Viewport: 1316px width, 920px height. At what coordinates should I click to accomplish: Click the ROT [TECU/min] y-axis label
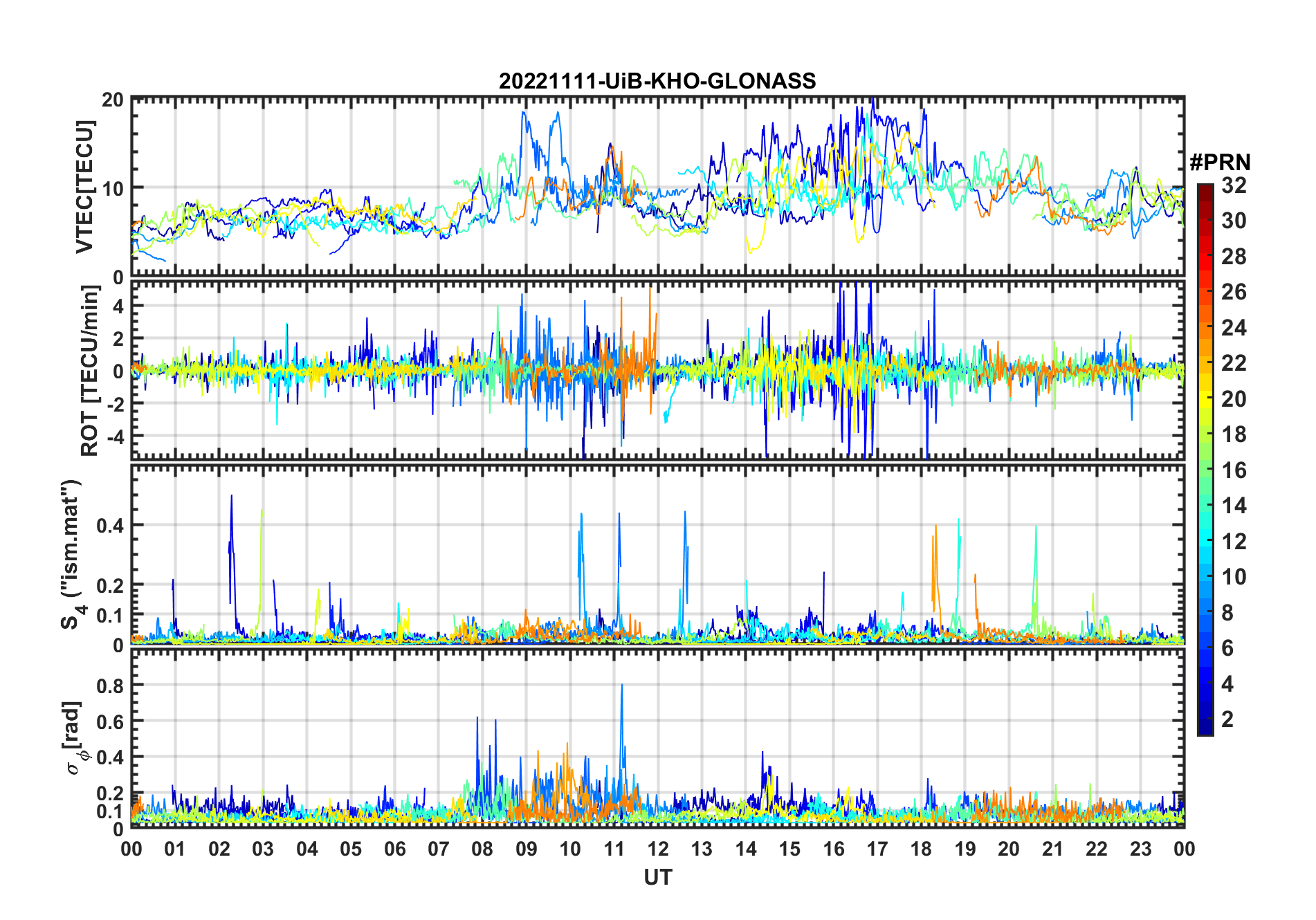pos(89,371)
